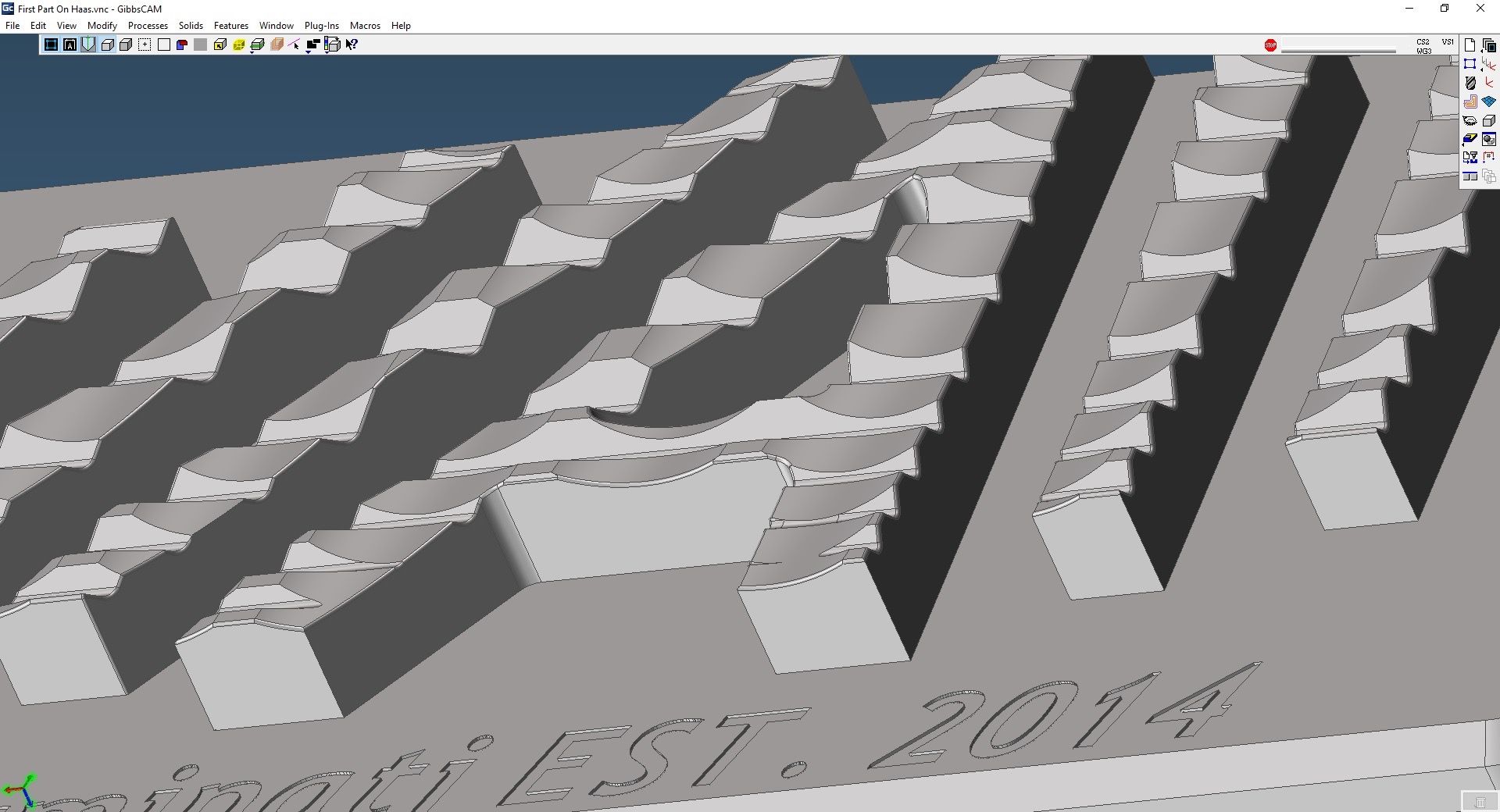Click the white-faced cube icon in toolbar
Image resolution: width=1500 pixels, height=812 pixels.
[x=107, y=45]
